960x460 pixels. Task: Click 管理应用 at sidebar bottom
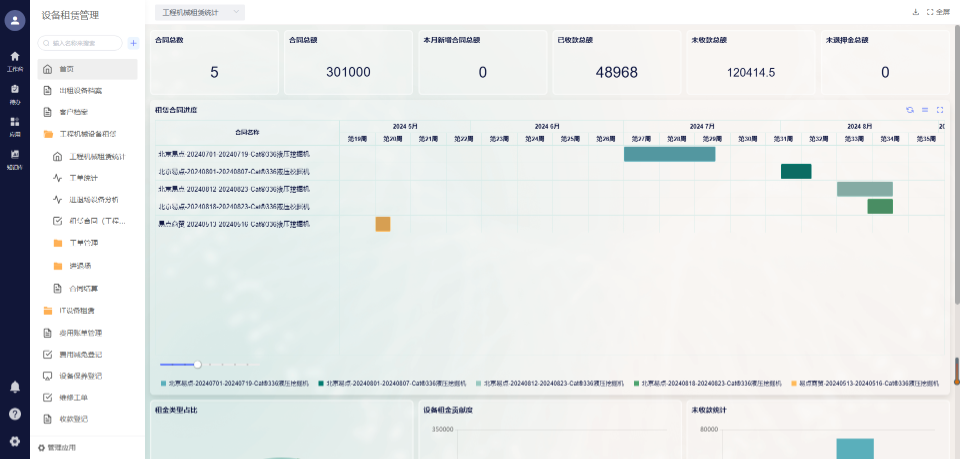[x=58, y=448]
